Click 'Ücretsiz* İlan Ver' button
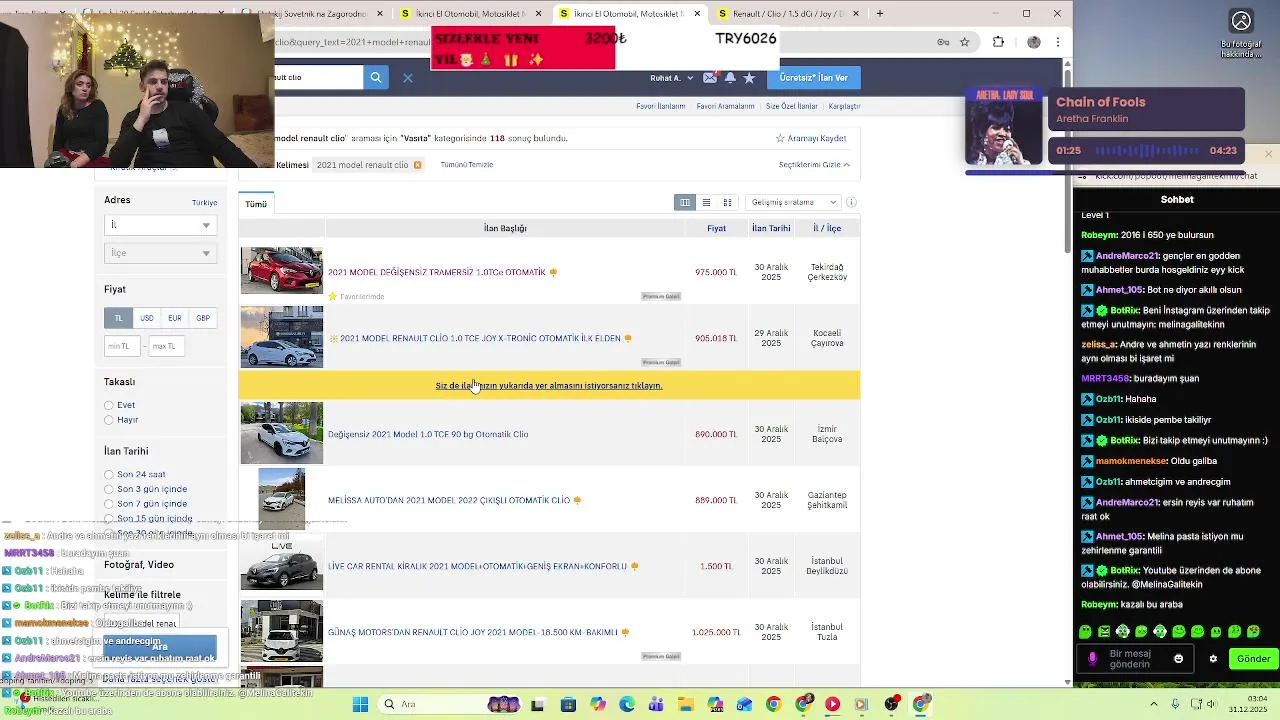The height and width of the screenshot is (720, 1280). click(813, 78)
